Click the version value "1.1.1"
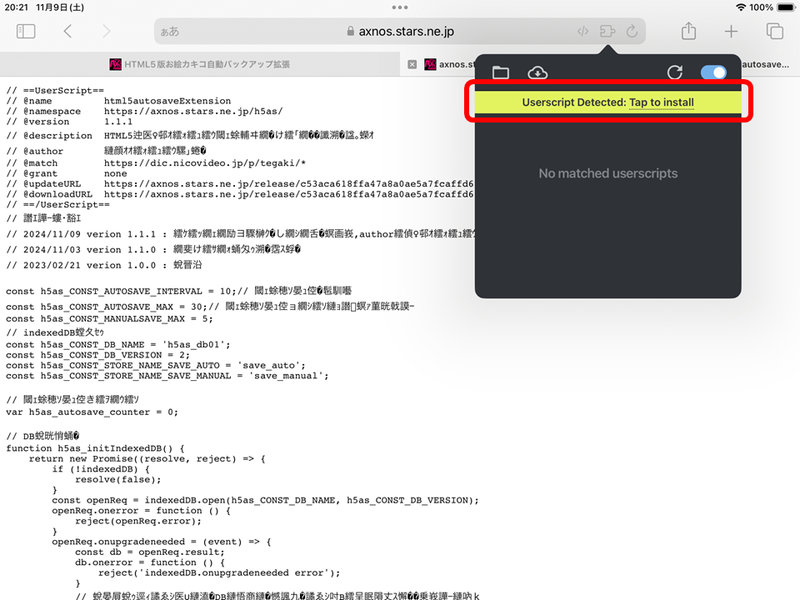 coord(118,121)
